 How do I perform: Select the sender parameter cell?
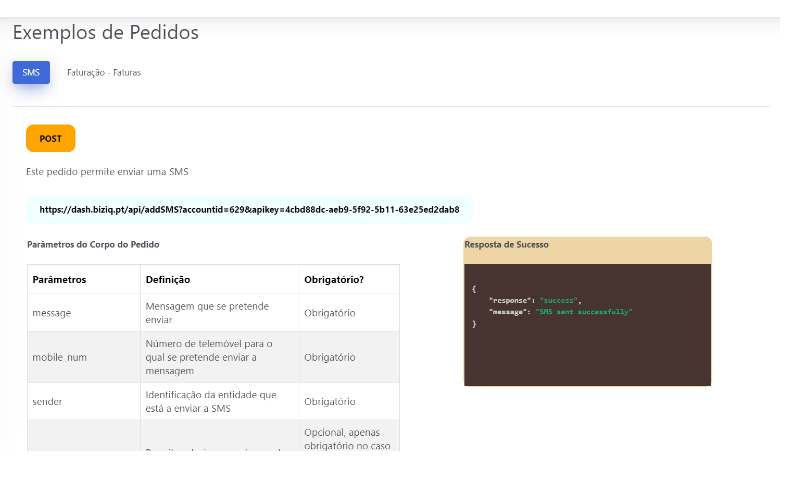click(48, 401)
